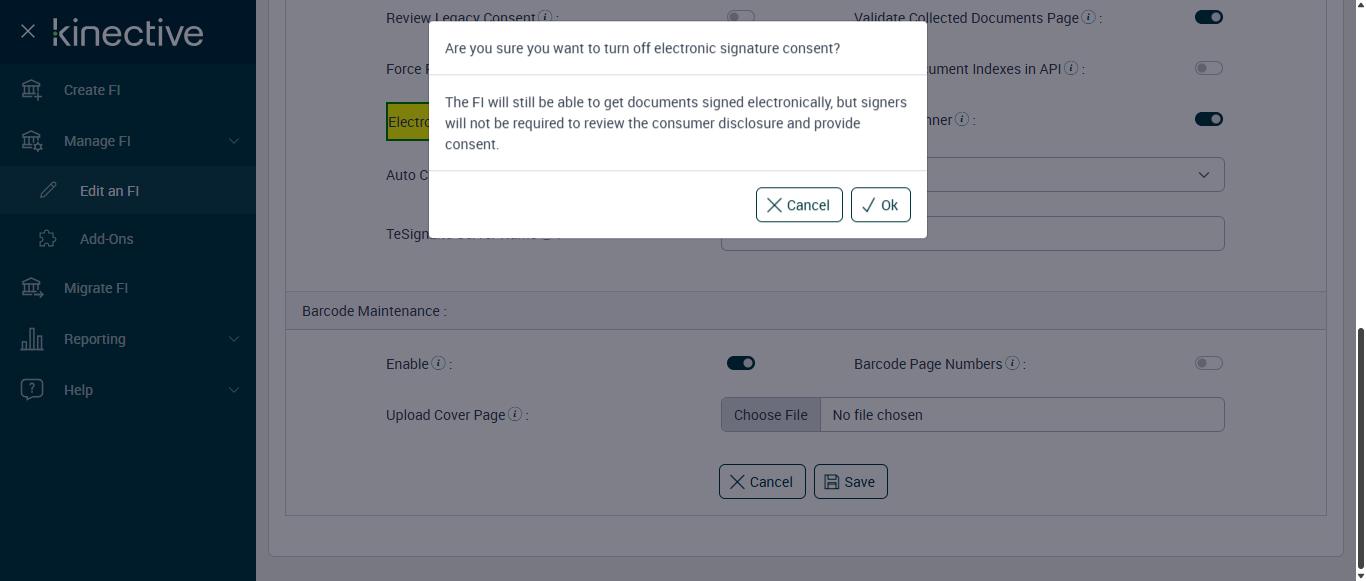Disable the Barcode Maintenance Enable toggle
Viewport: 1366px width, 581px height.
(741, 363)
